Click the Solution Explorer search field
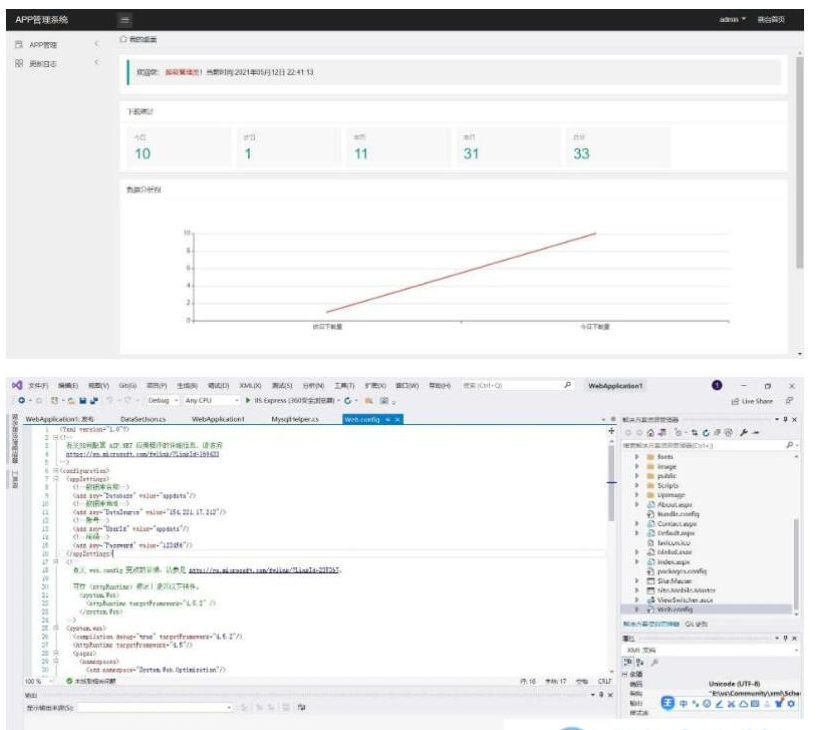The height and width of the screenshot is (730, 825). pyautogui.click(x=700, y=445)
